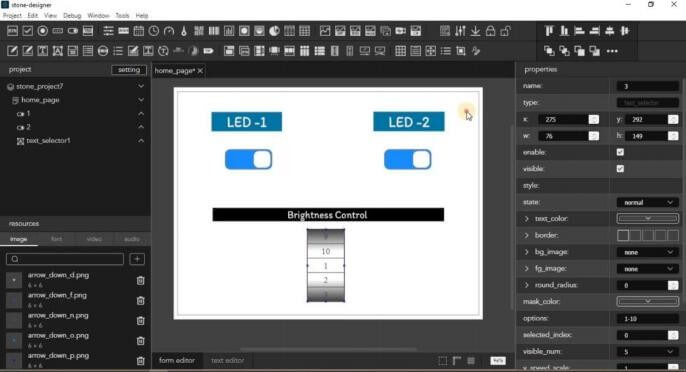Viewport: 686px width, 372px height.
Task: Switch to the text editor tab
Action: 228,360
